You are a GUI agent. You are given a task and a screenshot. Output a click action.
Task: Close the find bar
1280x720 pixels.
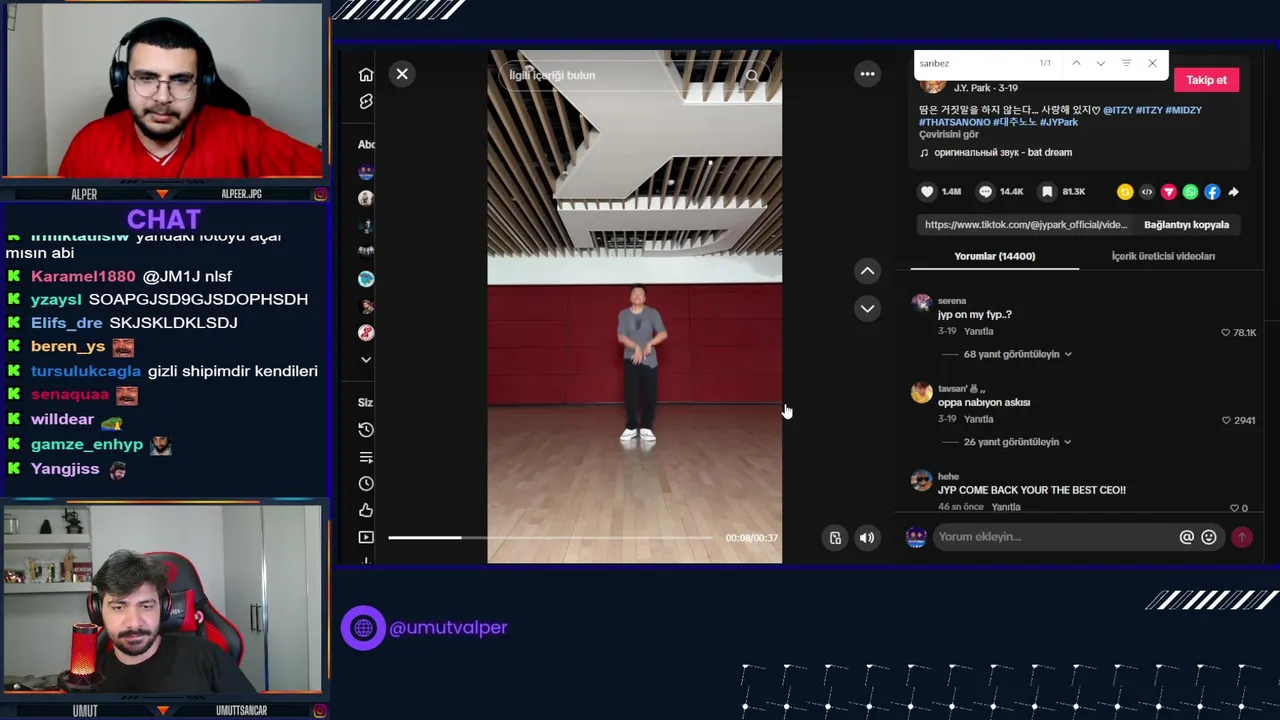[1152, 63]
